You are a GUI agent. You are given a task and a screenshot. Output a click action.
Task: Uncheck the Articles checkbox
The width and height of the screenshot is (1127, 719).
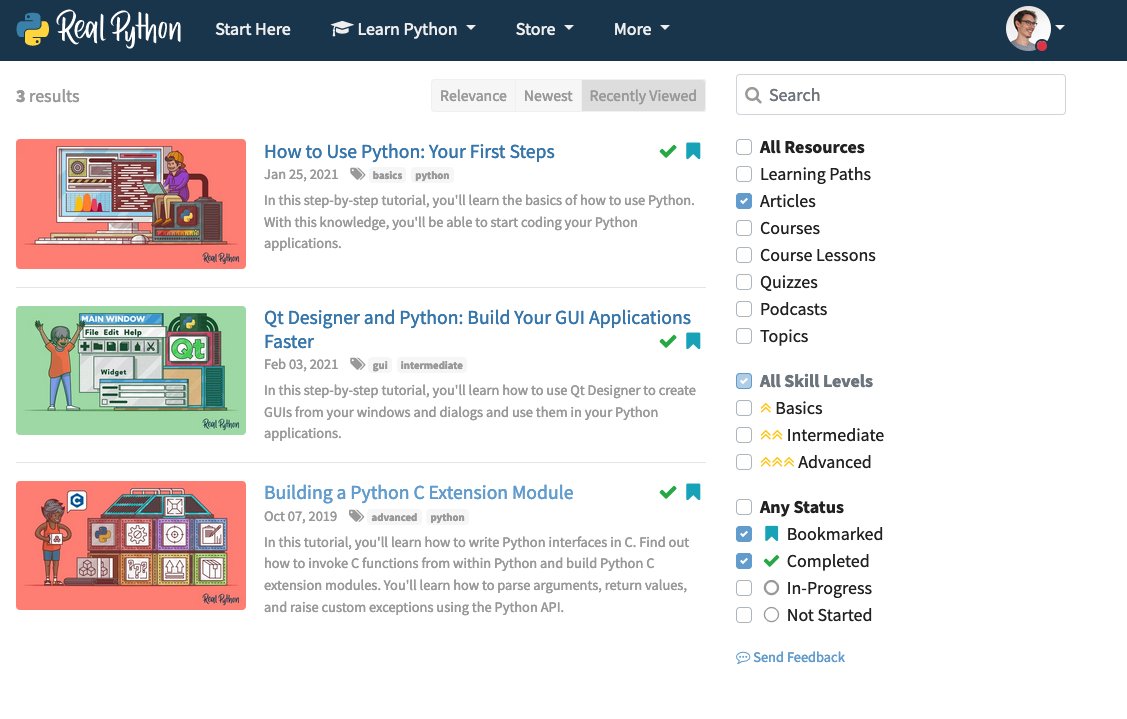click(x=744, y=201)
